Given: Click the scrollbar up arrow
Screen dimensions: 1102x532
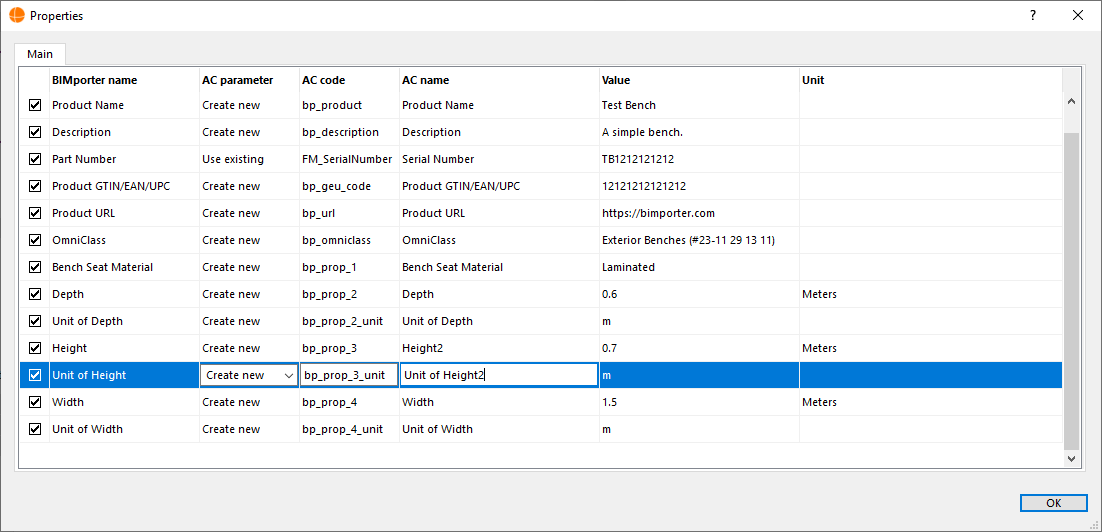Looking at the screenshot, I should point(1071,101).
